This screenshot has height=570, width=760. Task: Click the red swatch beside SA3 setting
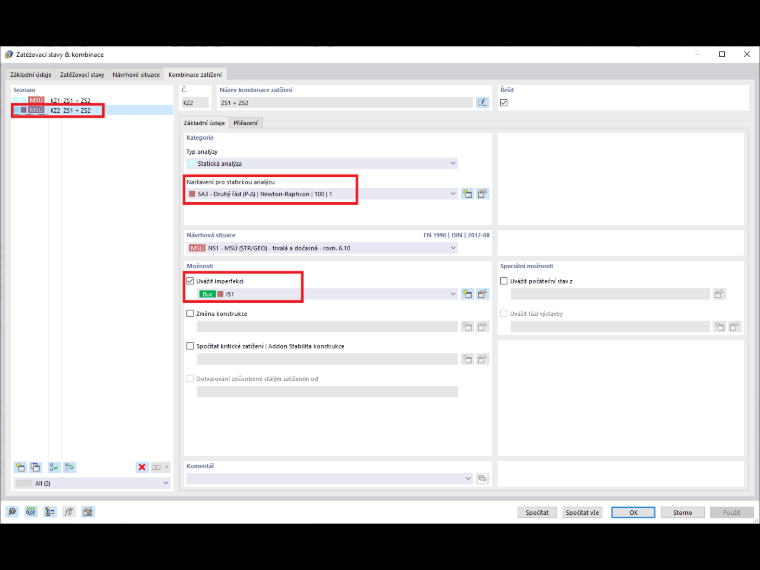(192, 194)
